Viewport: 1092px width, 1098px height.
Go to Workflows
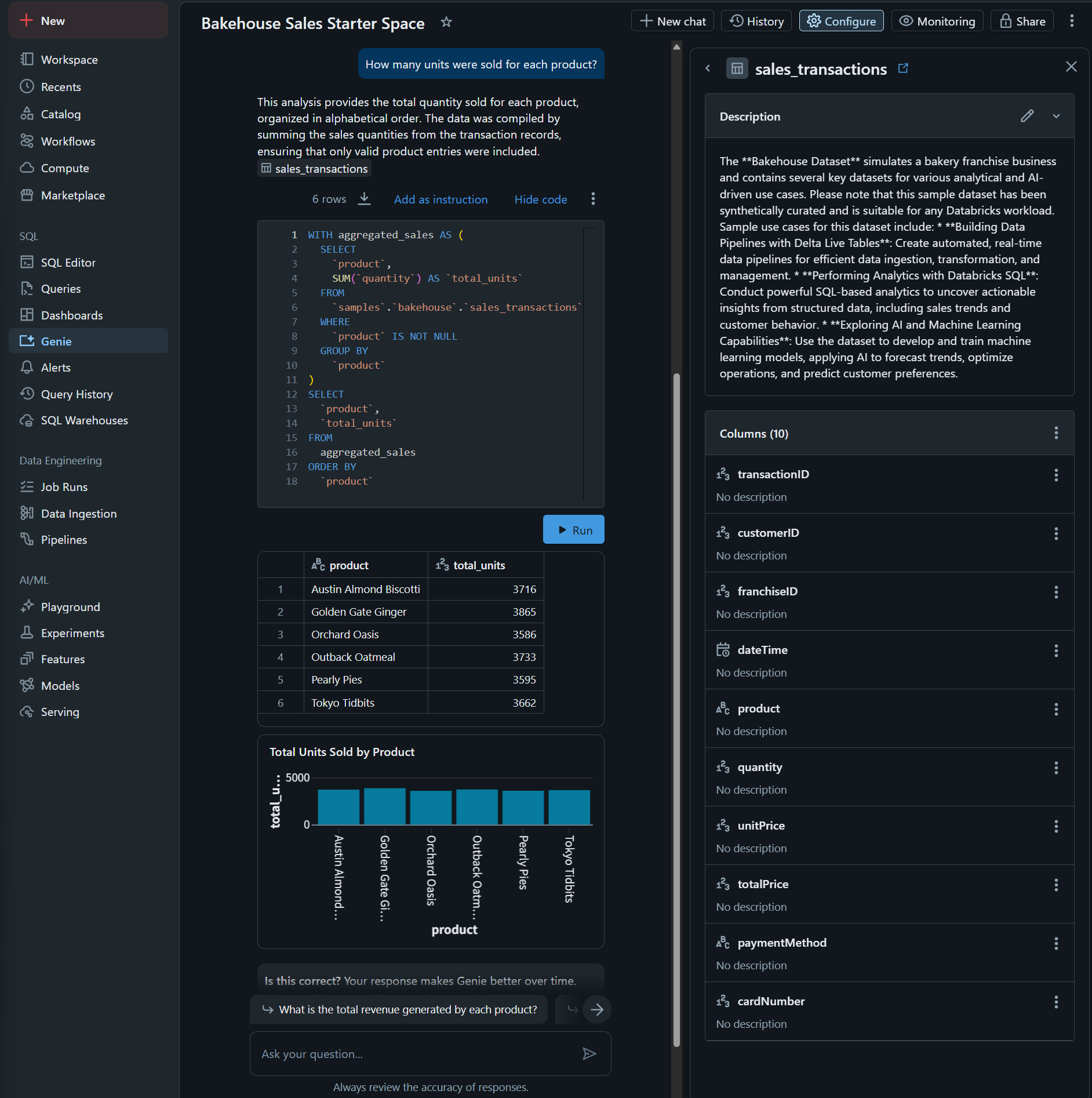tap(88, 141)
